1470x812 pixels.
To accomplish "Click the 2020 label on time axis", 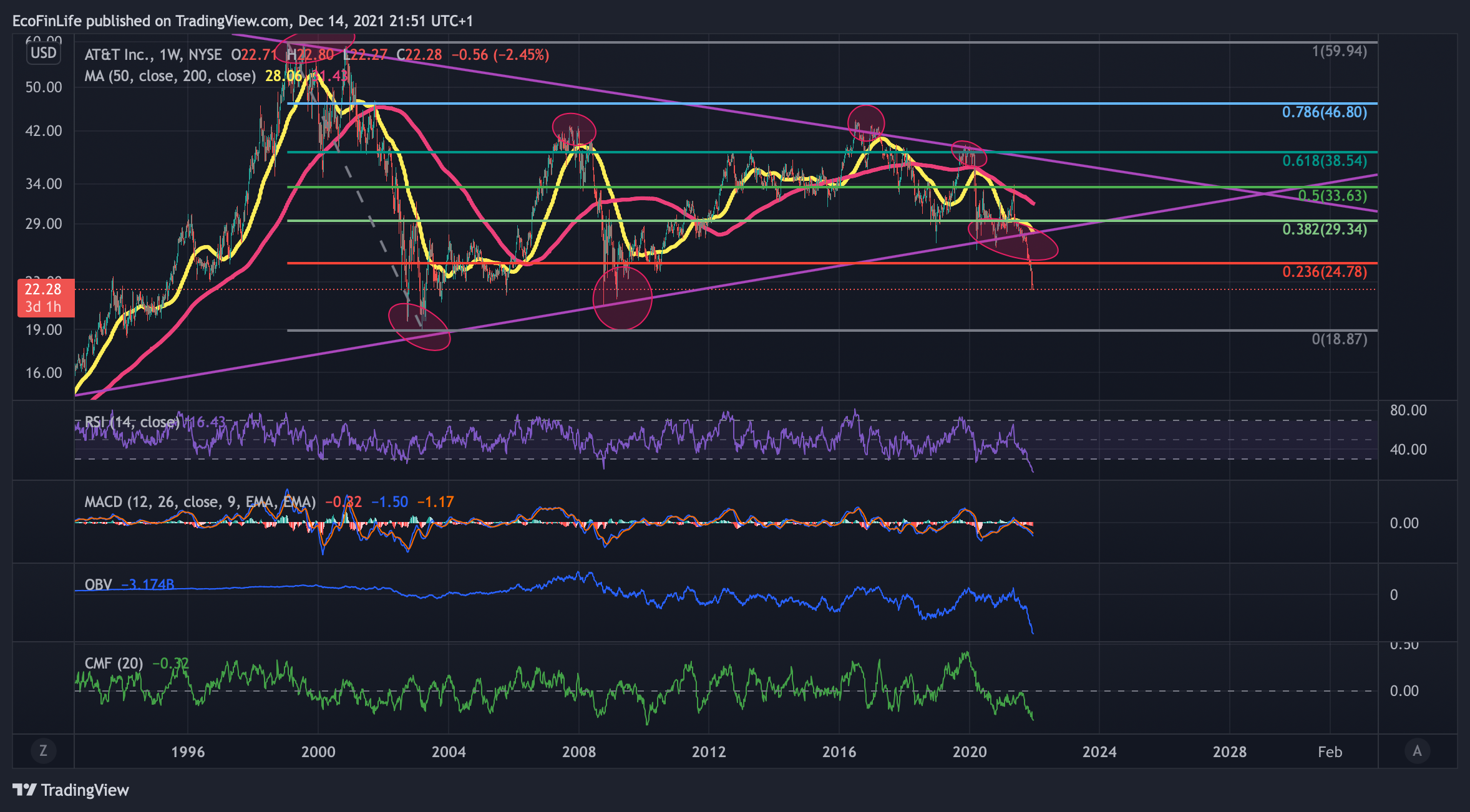I will [970, 752].
